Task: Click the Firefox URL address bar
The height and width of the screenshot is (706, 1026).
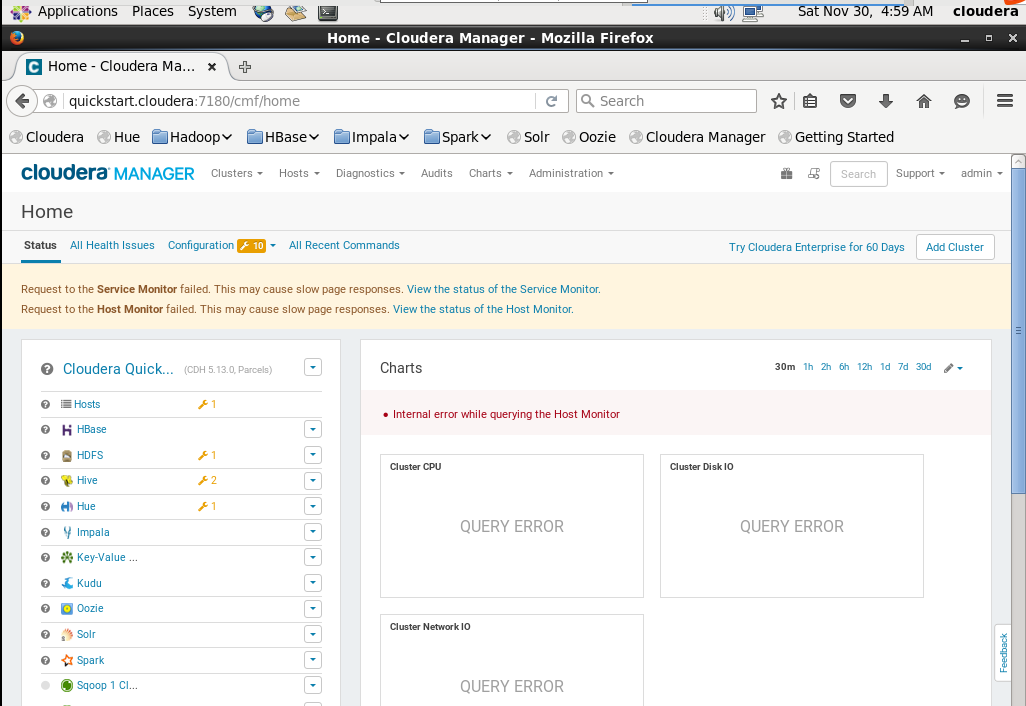Action: pyautogui.click(x=298, y=101)
